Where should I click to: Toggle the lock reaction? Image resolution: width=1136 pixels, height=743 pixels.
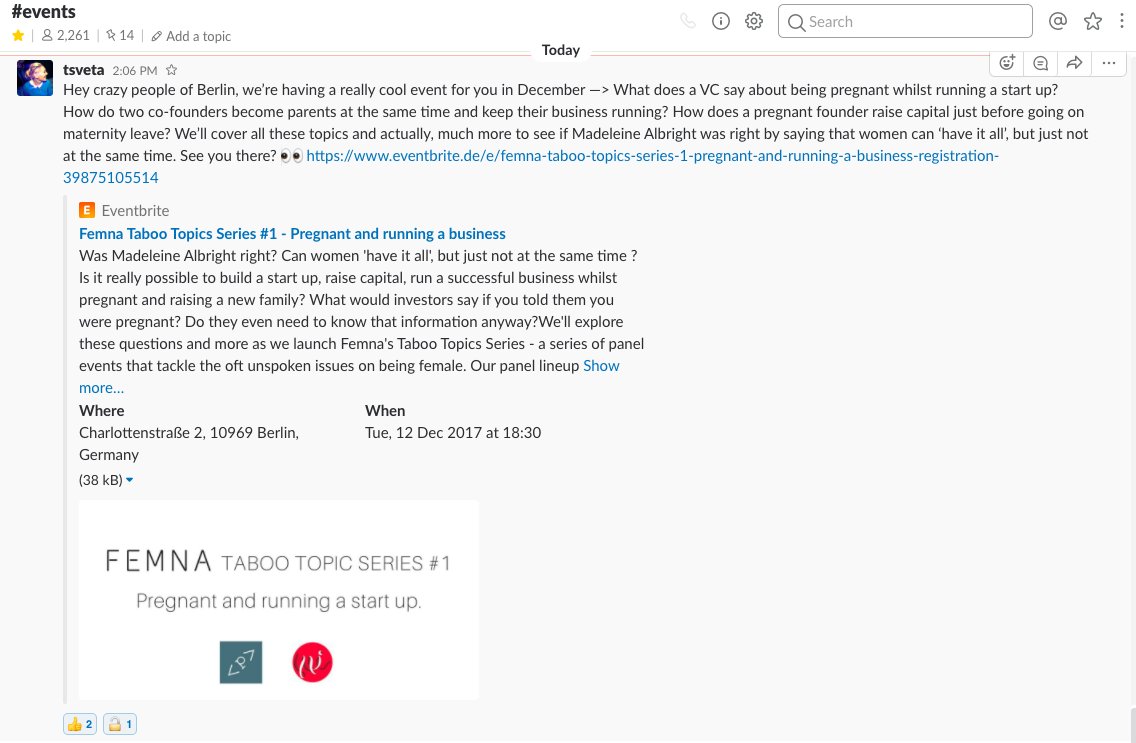point(120,724)
